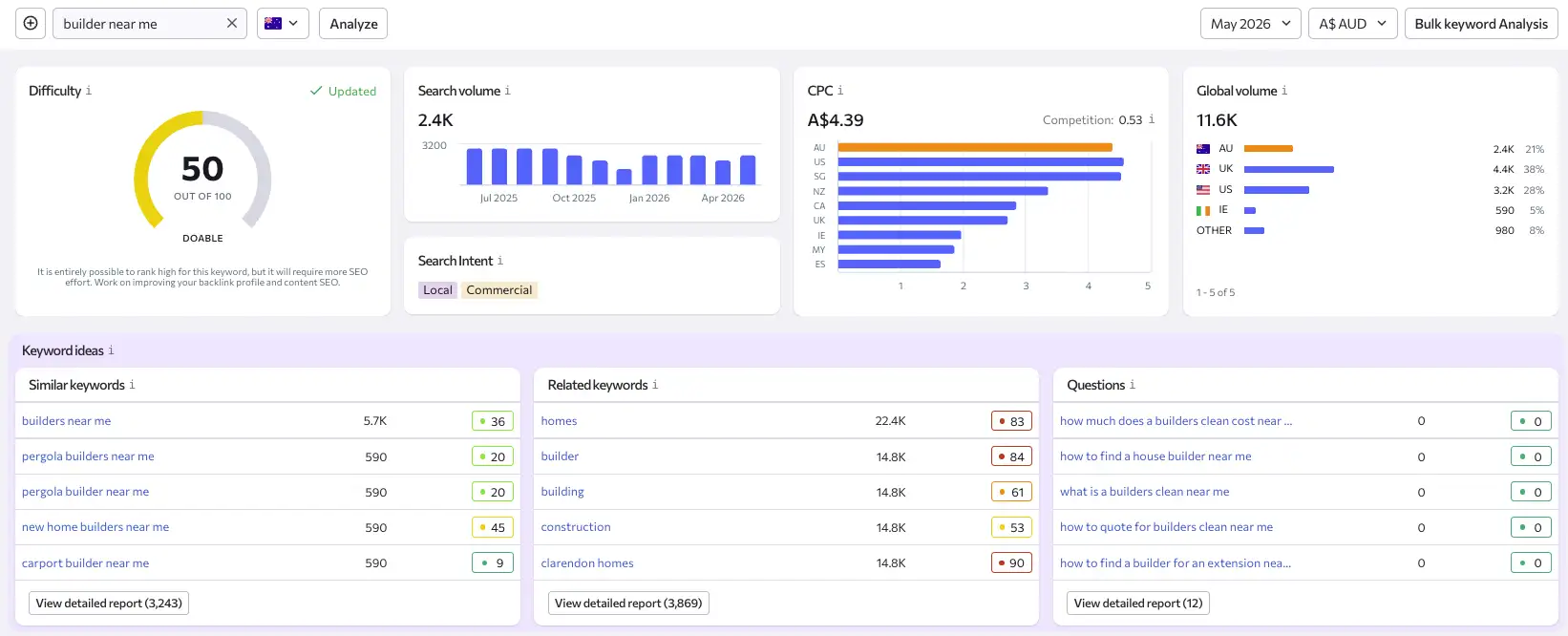Click the 22.4K volume for homes
This screenshot has height=636, width=1568.
(890, 421)
